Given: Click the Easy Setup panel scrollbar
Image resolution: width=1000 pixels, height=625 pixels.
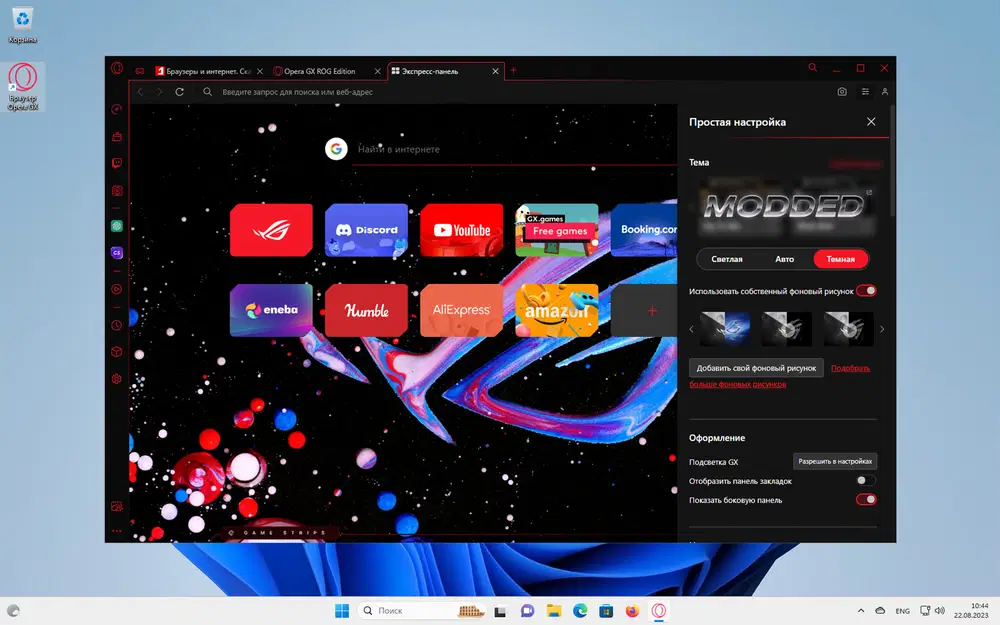Looking at the screenshot, I should coord(892,163).
